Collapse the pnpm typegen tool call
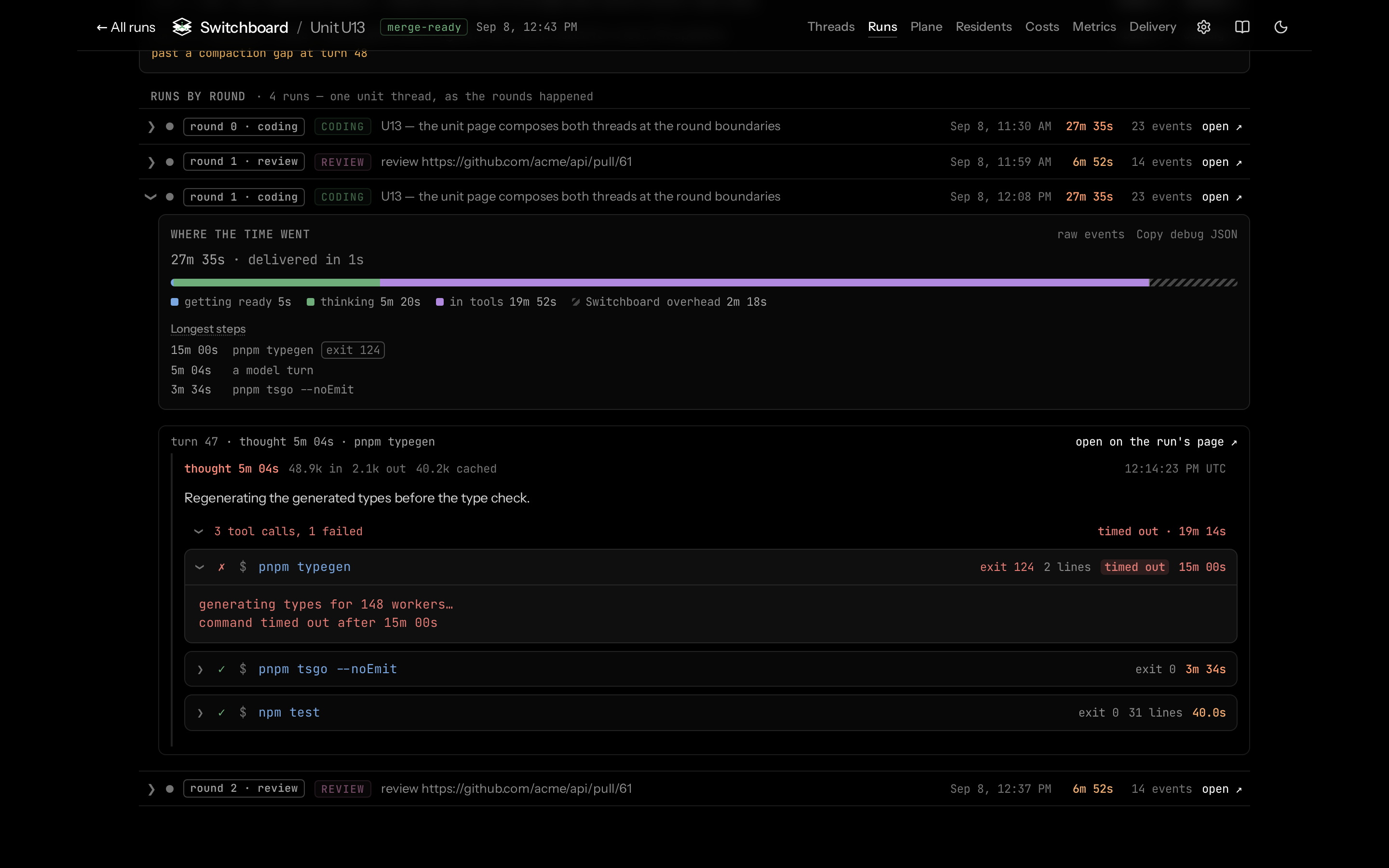Viewport: 1389px width, 868px height. pos(200,567)
